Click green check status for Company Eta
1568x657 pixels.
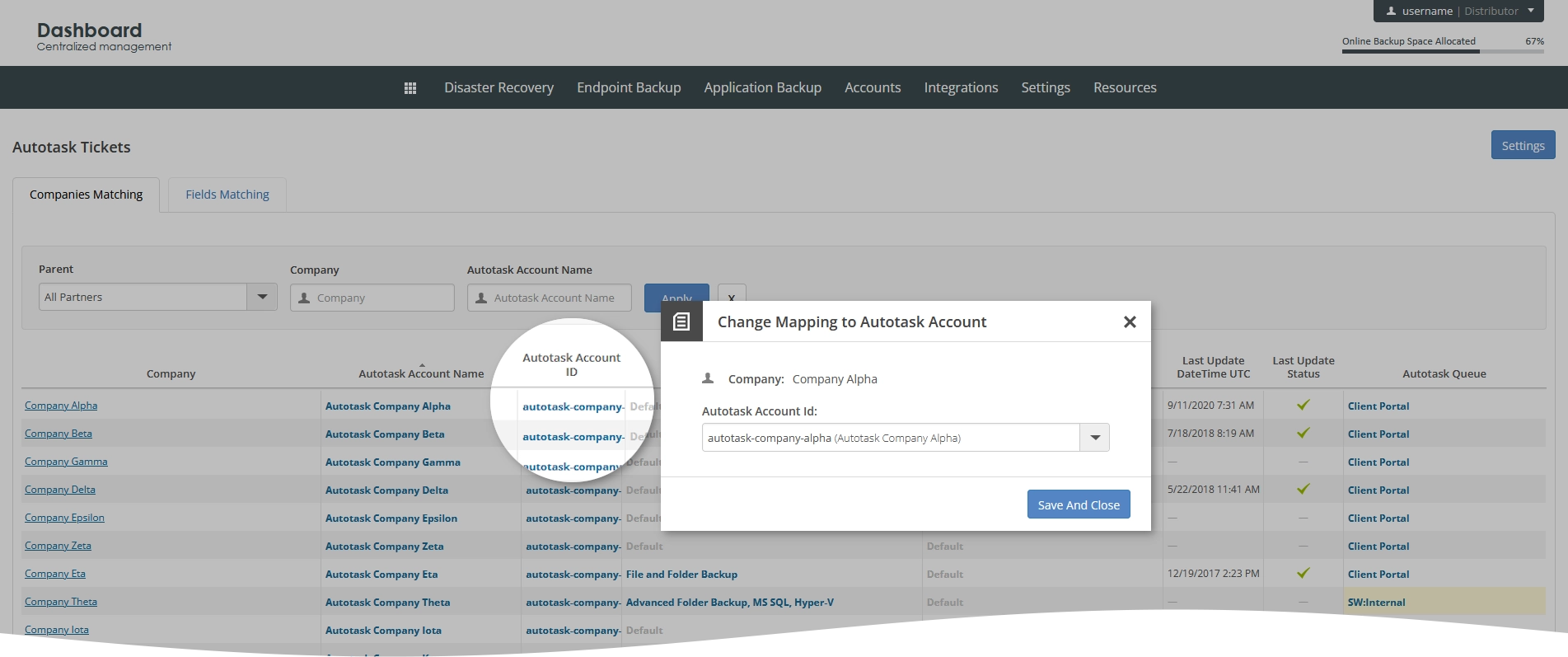[x=1304, y=573]
